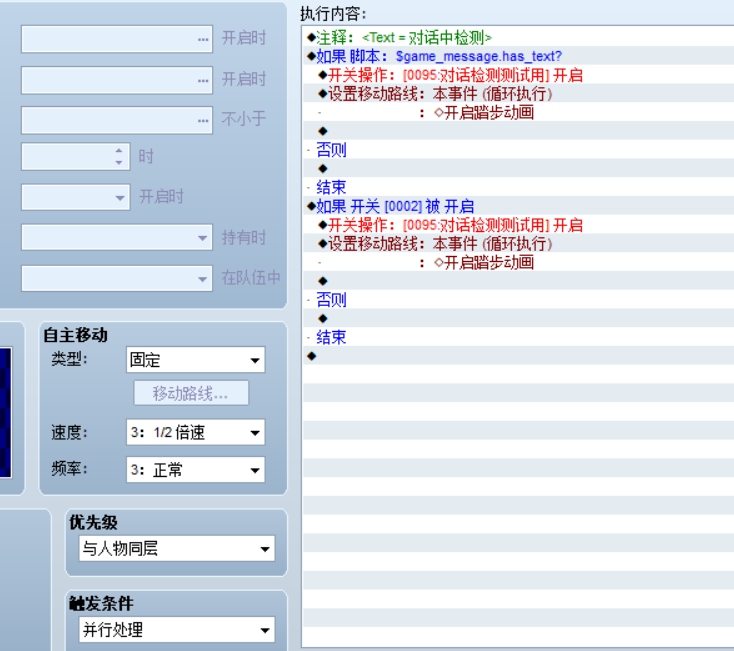Click the variable field before 不小于
Viewport: 734px width, 651px height.
pos(117,120)
